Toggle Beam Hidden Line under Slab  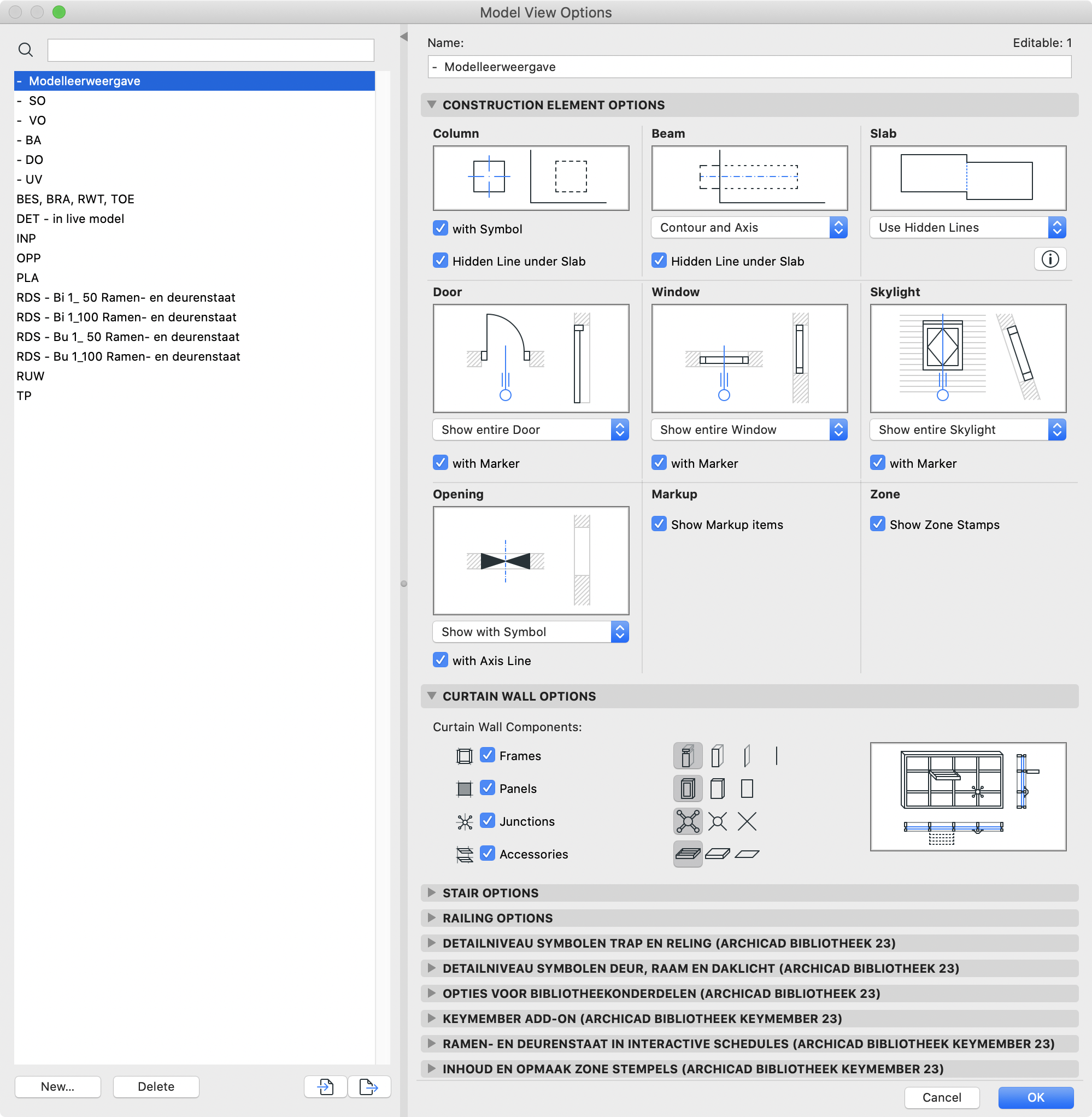659,261
